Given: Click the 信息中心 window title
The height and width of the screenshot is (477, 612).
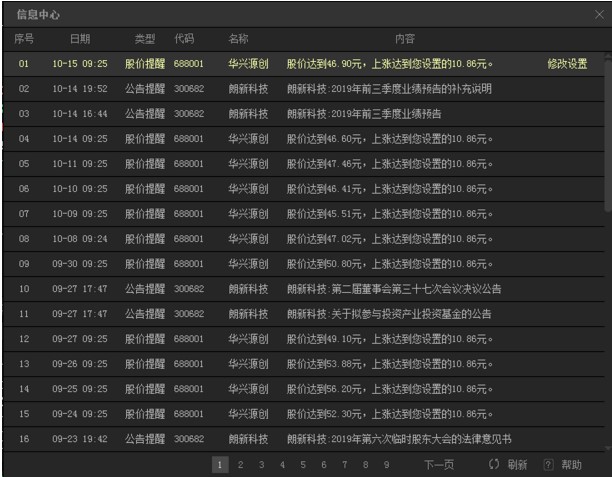Looking at the screenshot, I should pyautogui.click(x=38, y=15).
